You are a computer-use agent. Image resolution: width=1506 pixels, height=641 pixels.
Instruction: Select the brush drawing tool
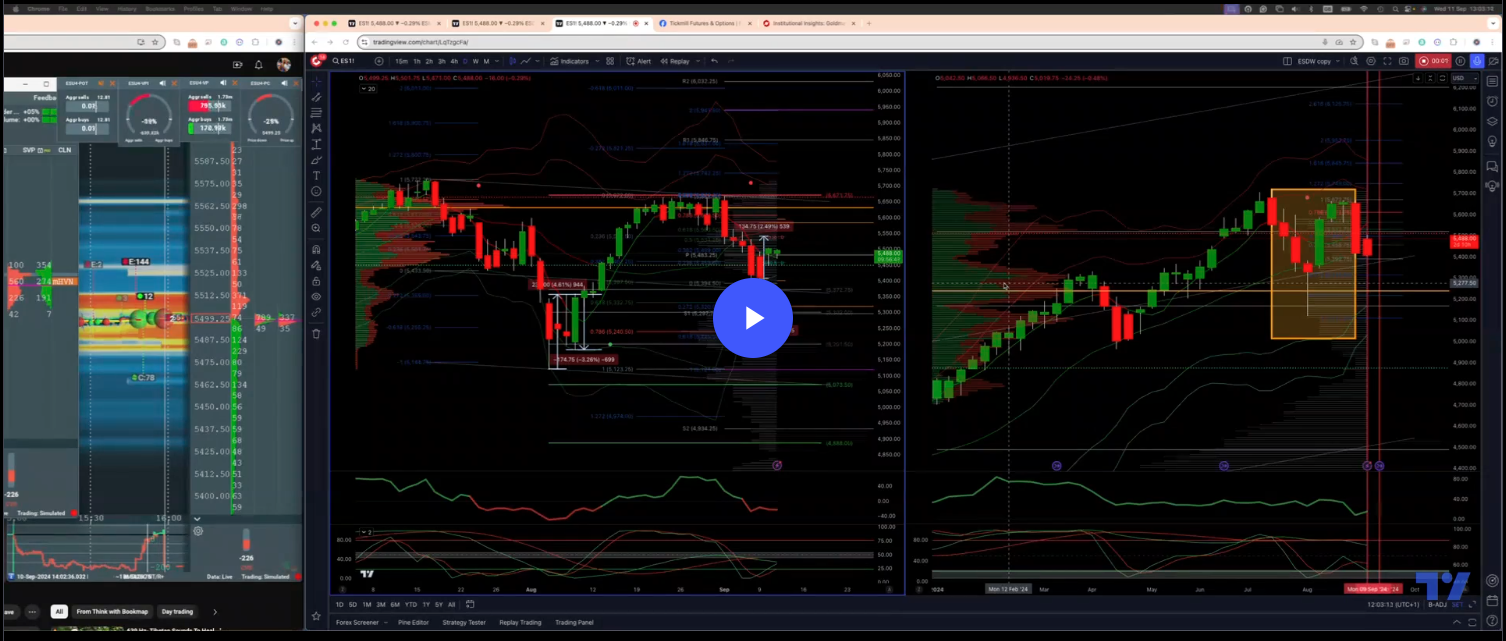(316, 160)
